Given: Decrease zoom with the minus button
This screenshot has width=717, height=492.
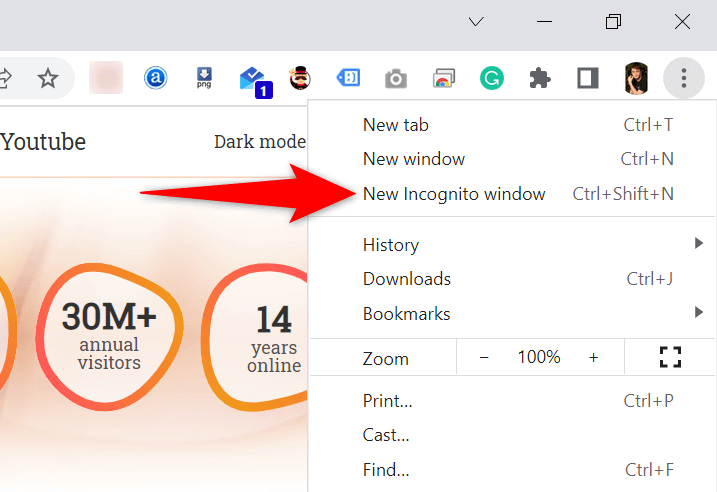Looking at the screenshot, I should [484, 358].
